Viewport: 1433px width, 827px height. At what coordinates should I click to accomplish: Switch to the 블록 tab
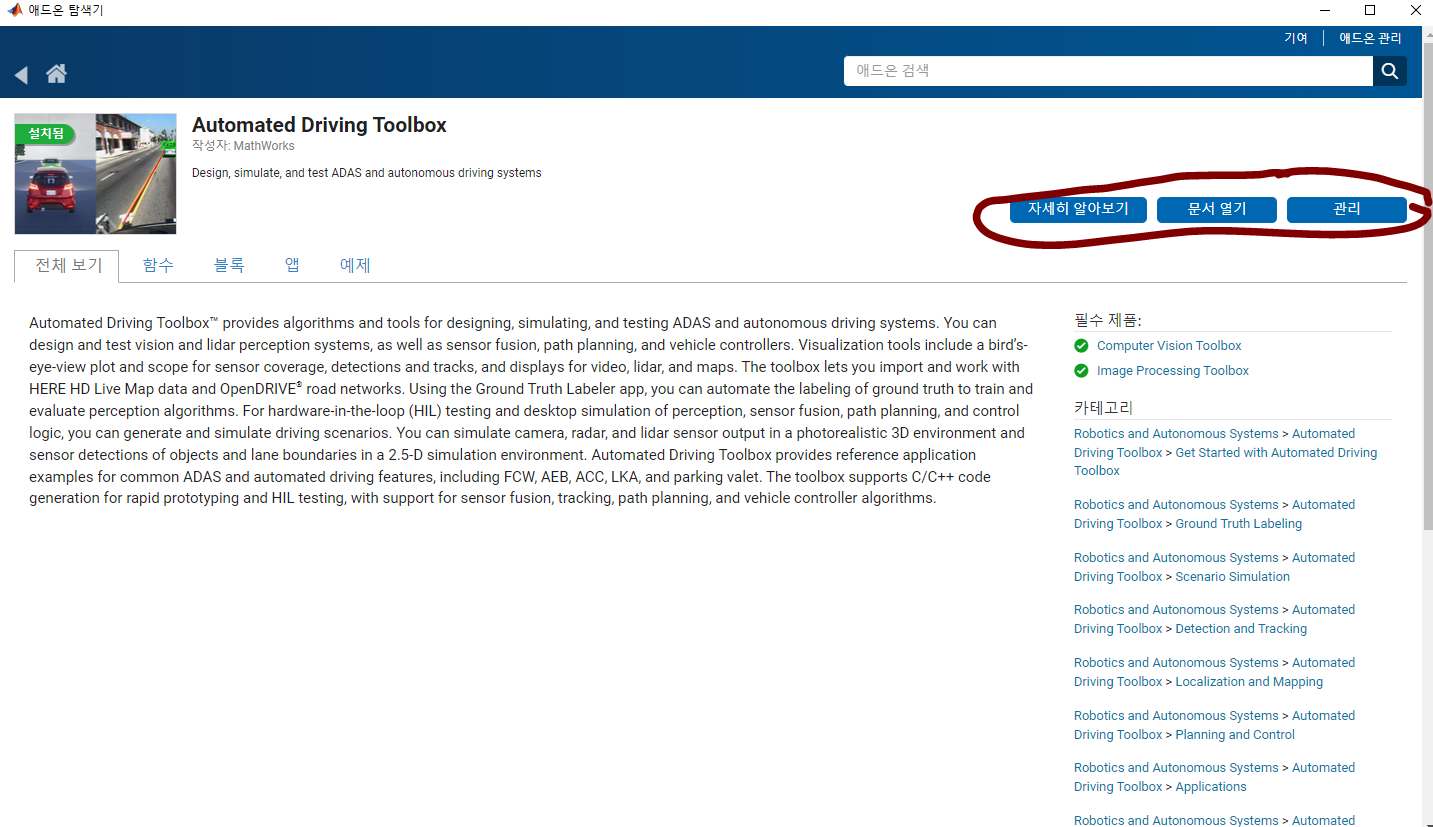click(229, 266)
